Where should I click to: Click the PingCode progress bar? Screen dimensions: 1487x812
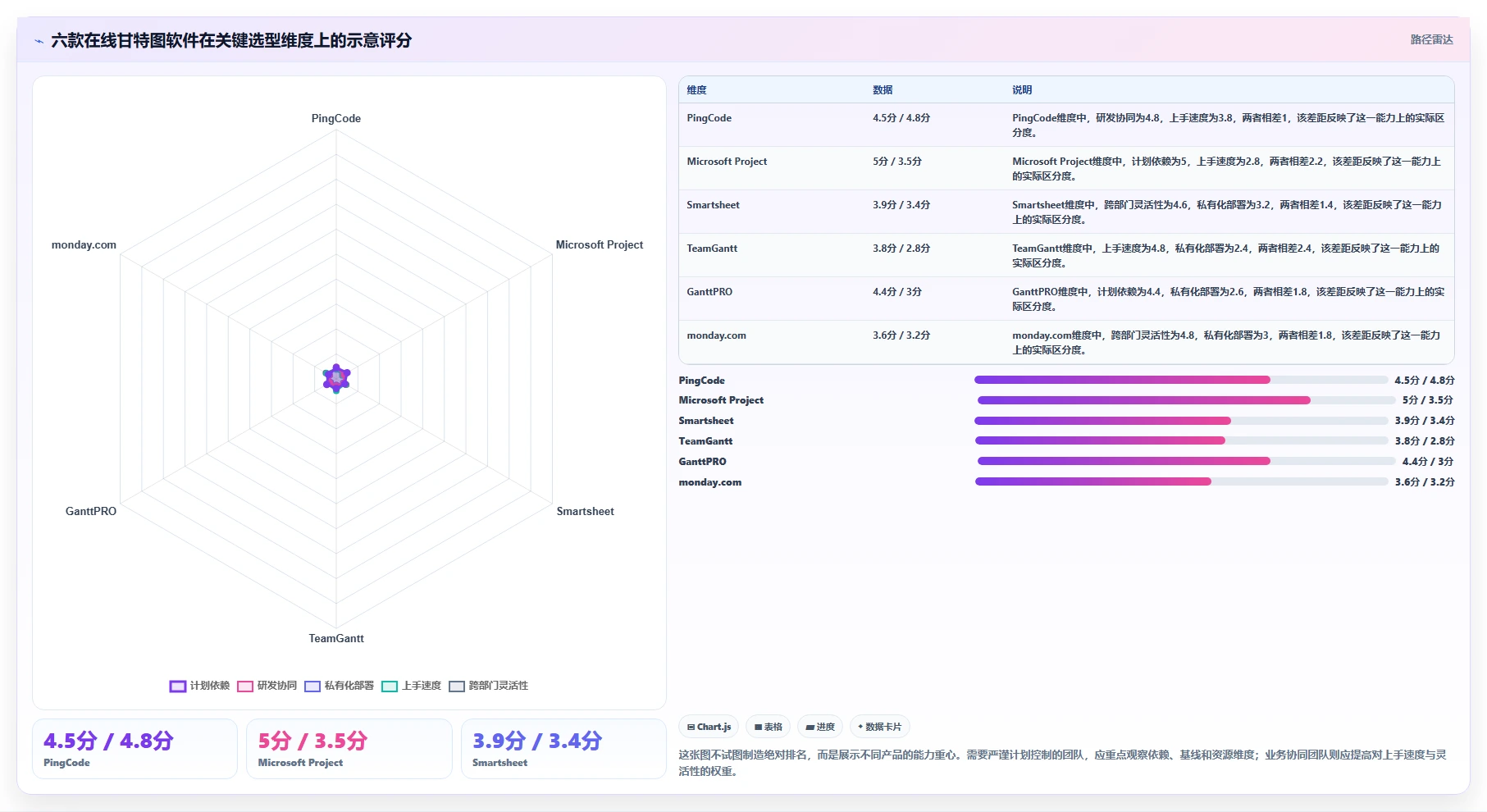coord(1181,380)
